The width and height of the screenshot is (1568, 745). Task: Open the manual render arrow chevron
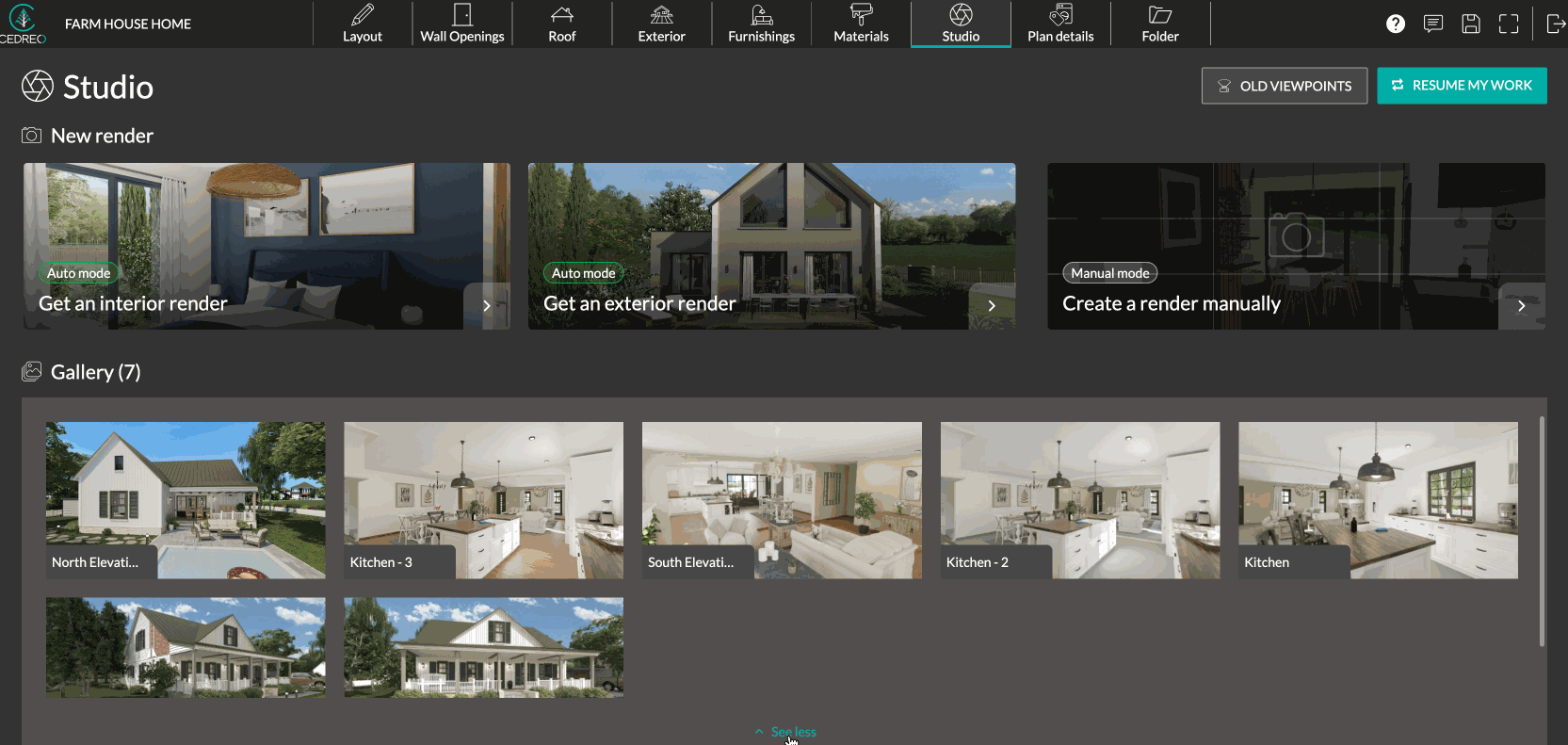pyautogui.click(x=1521, y=306)
